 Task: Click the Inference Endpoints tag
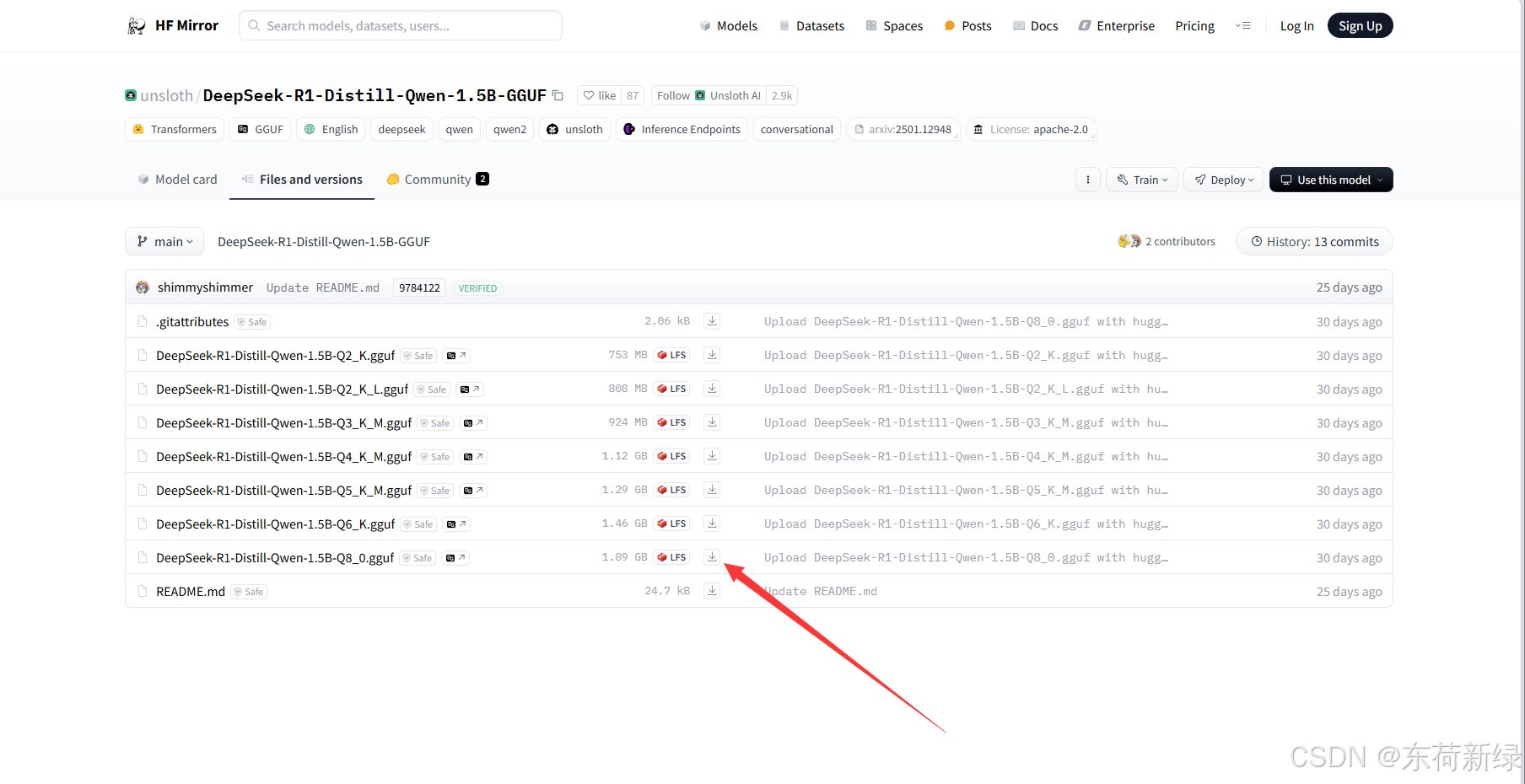(682, 129)
